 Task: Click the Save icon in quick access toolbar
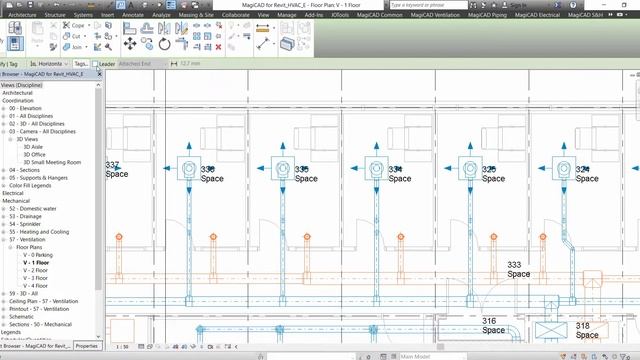pos(30,5)
